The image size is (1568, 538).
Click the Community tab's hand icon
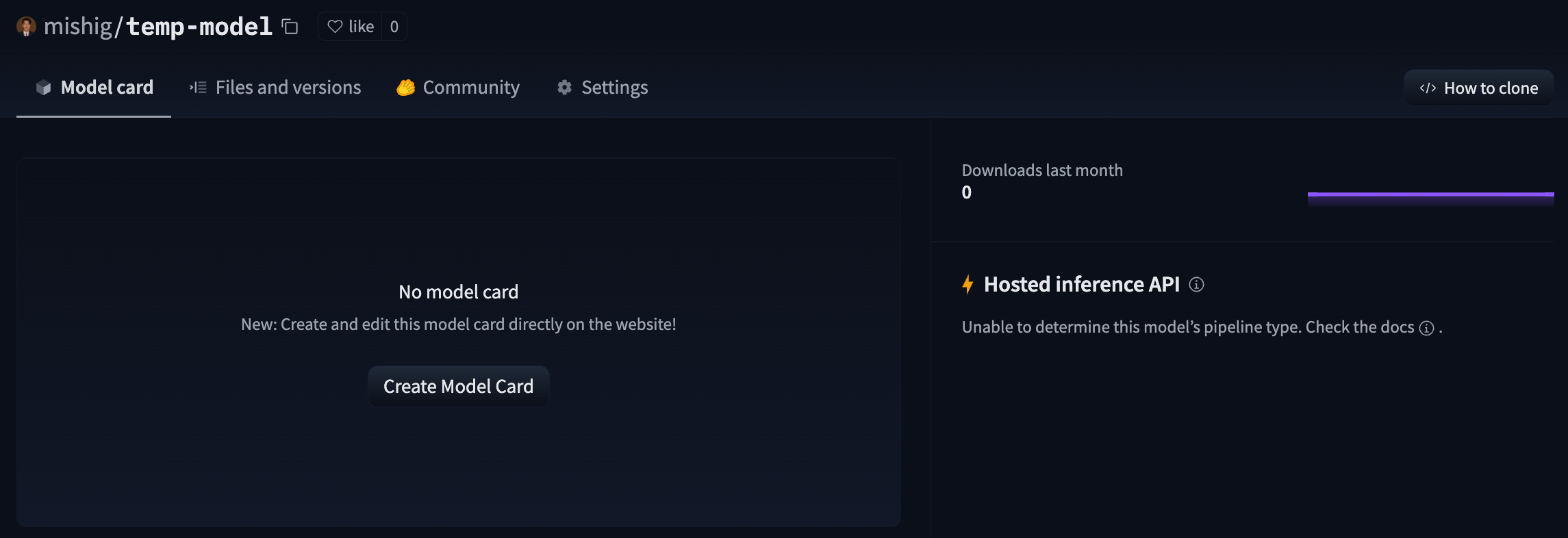pyautogui.click(x=405, y=88)
